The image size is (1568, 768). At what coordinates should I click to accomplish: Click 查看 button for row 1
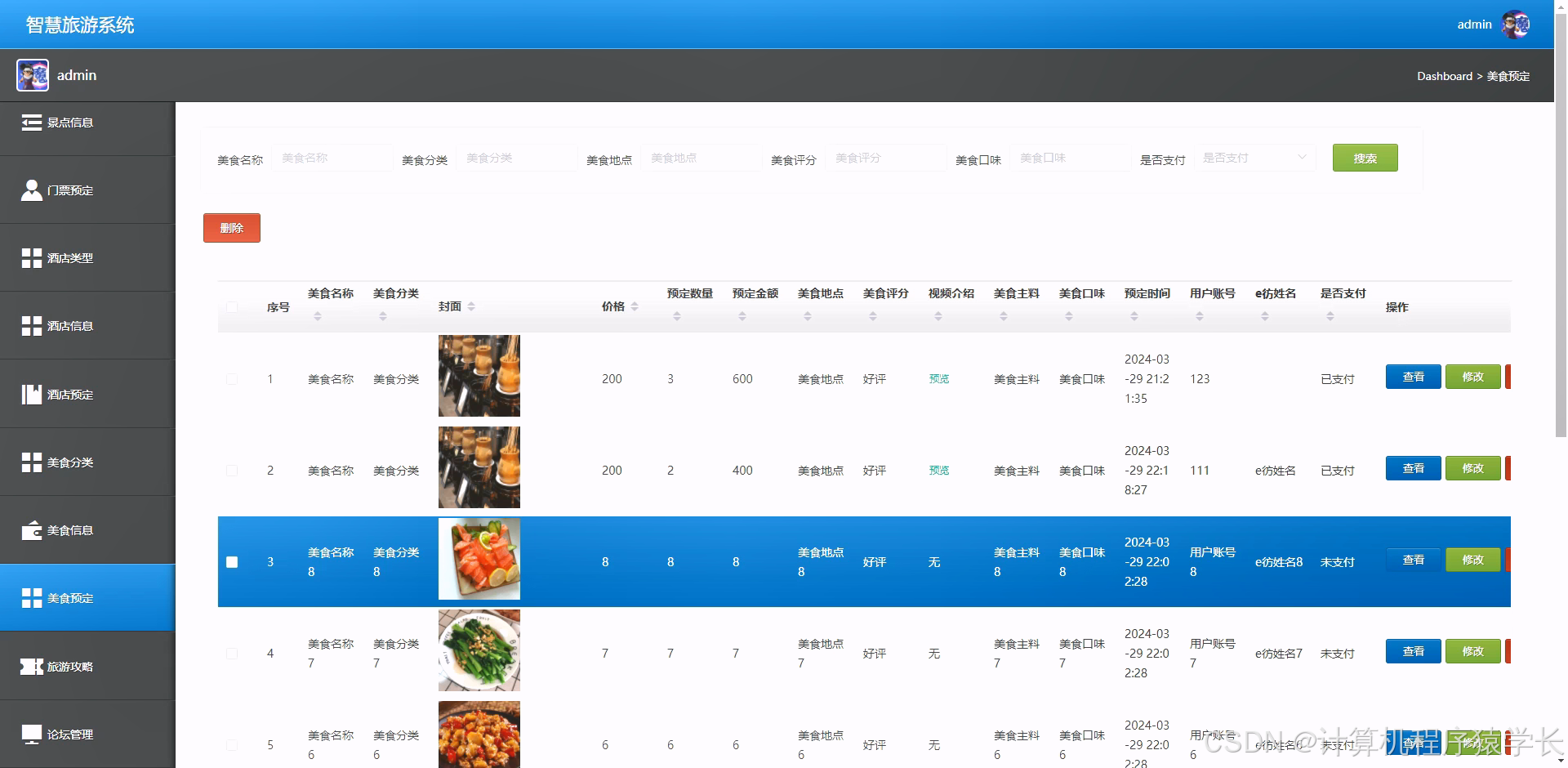click(1413, 377)
